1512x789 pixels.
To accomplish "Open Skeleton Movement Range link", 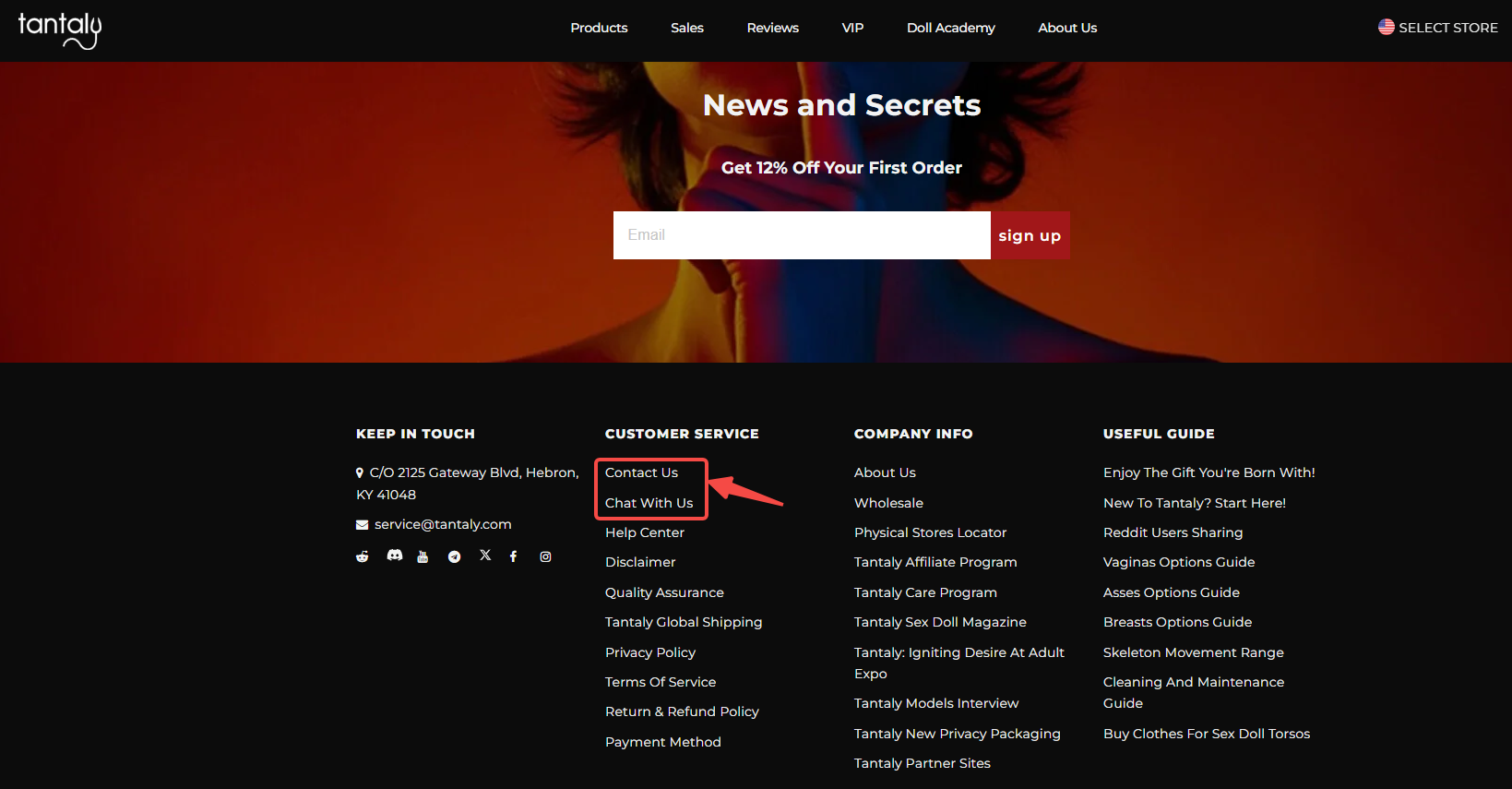I will tap(1194, 652).
